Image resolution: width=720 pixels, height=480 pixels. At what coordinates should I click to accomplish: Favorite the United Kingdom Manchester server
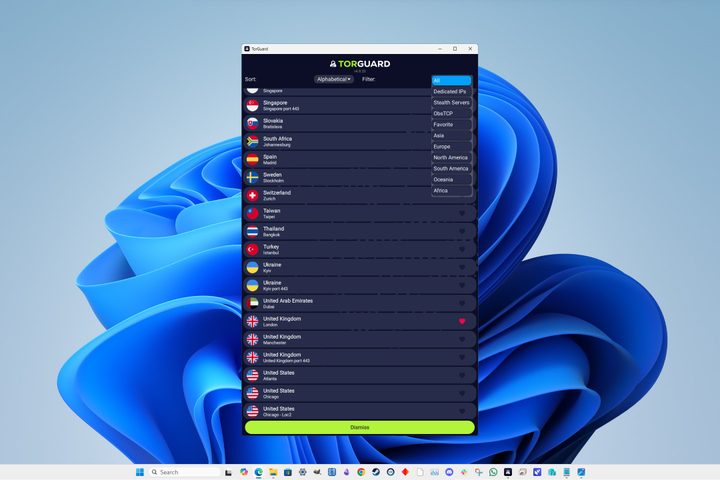click(x=462, y=339)
